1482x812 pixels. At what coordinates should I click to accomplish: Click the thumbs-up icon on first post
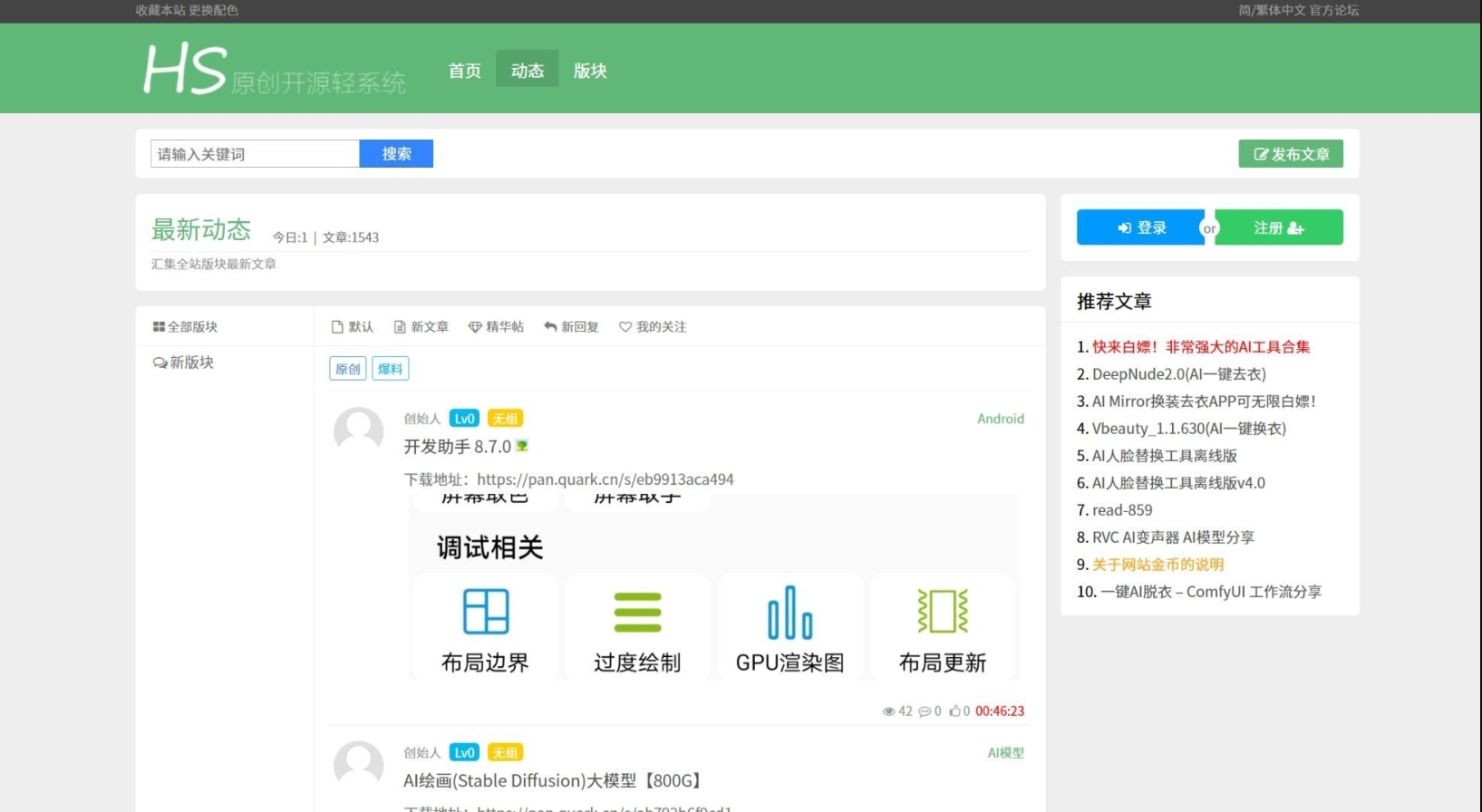[x=954, y=711]
